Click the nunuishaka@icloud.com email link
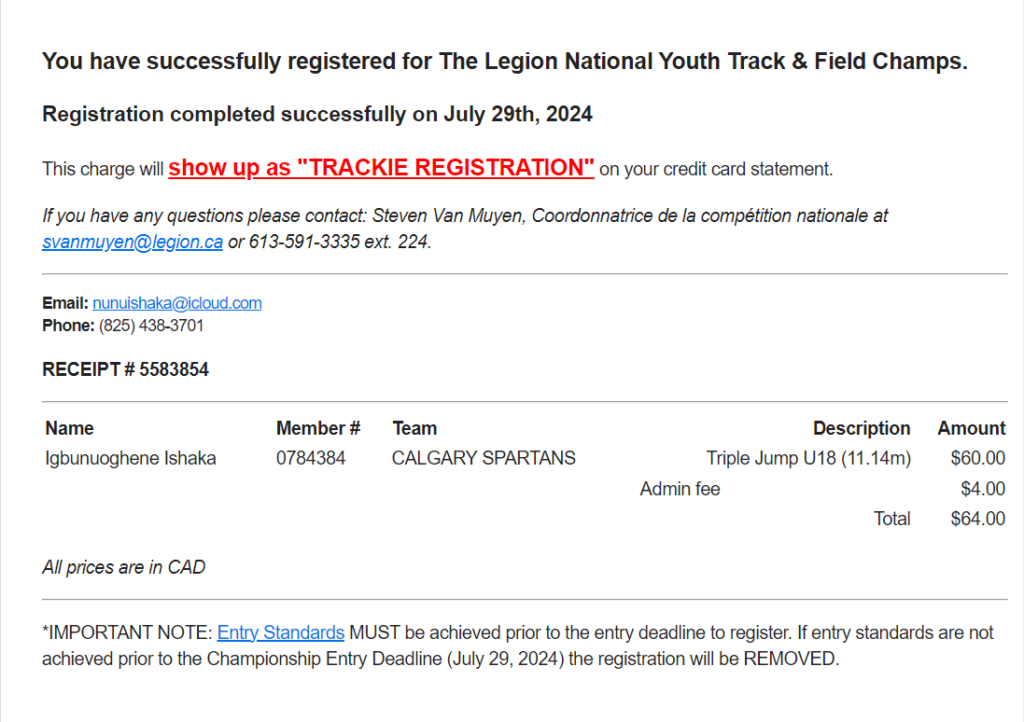 [177, 303]
